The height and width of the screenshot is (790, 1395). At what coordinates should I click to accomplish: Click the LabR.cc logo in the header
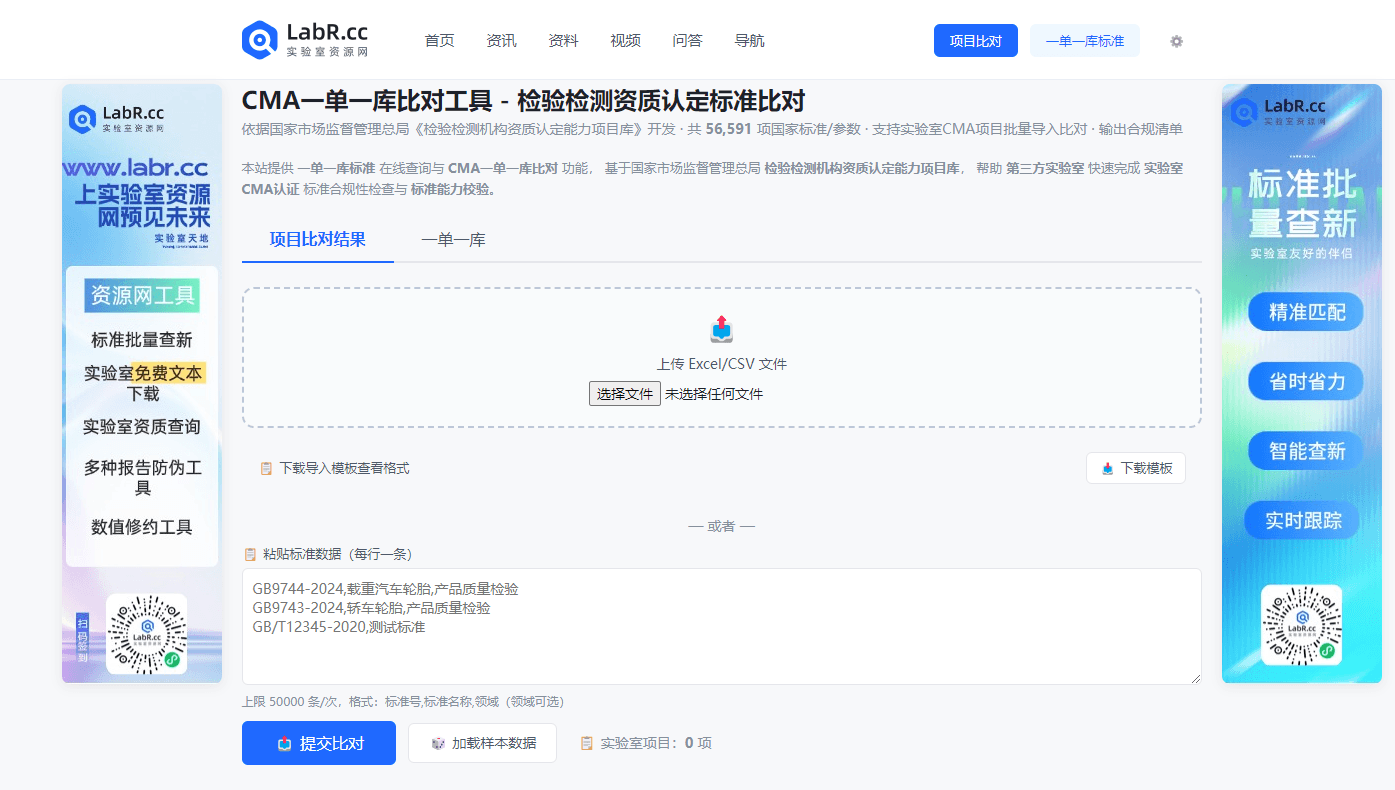click(x=305, y=40)
